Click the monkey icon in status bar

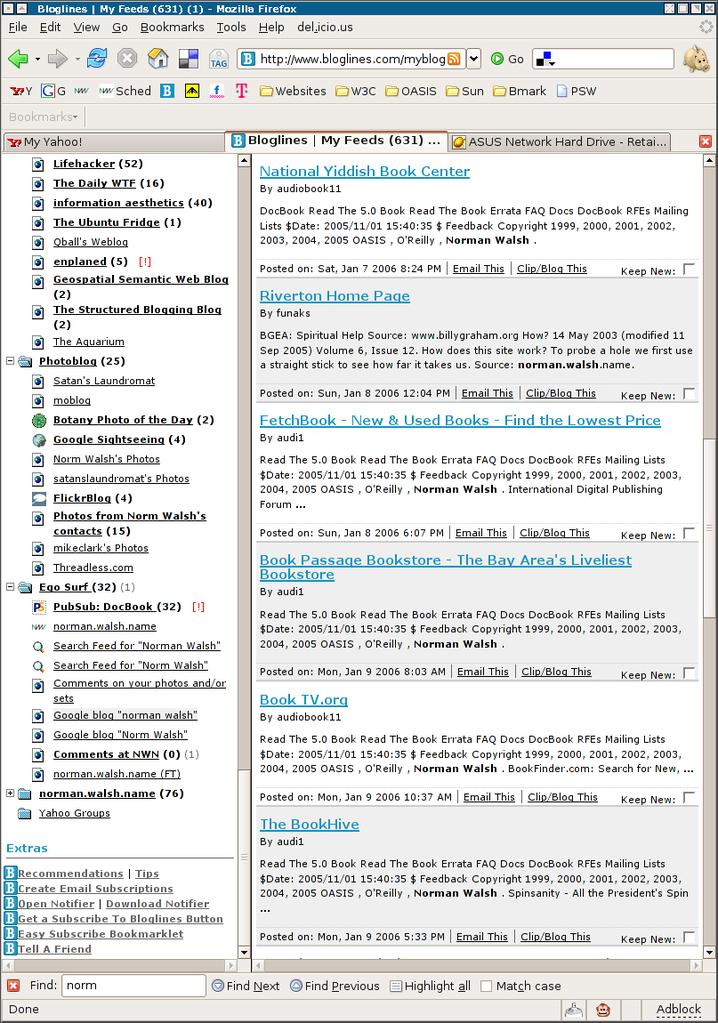click(603, 1009)
